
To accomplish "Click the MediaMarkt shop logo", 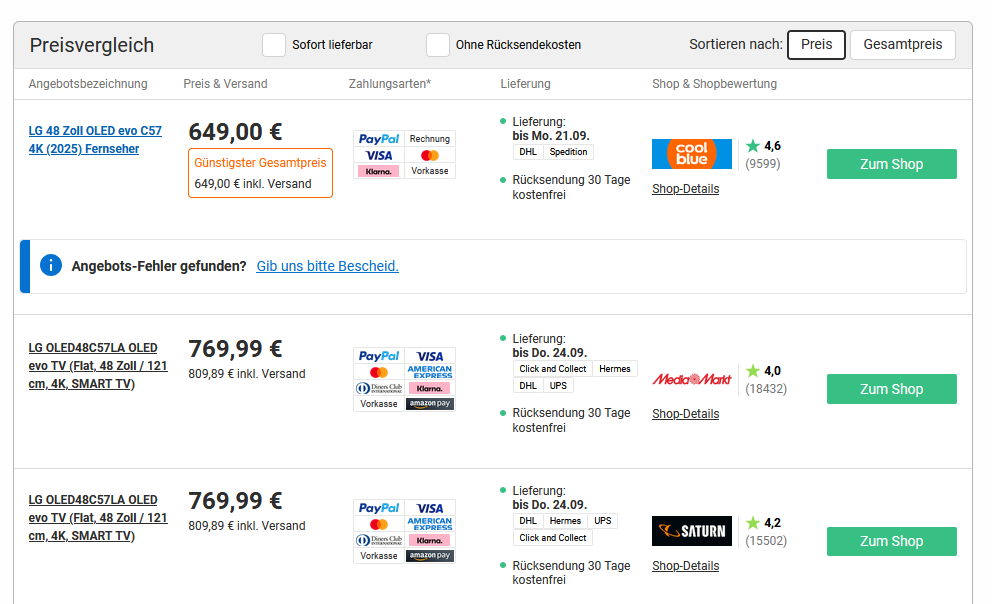I will click(691, 379).
